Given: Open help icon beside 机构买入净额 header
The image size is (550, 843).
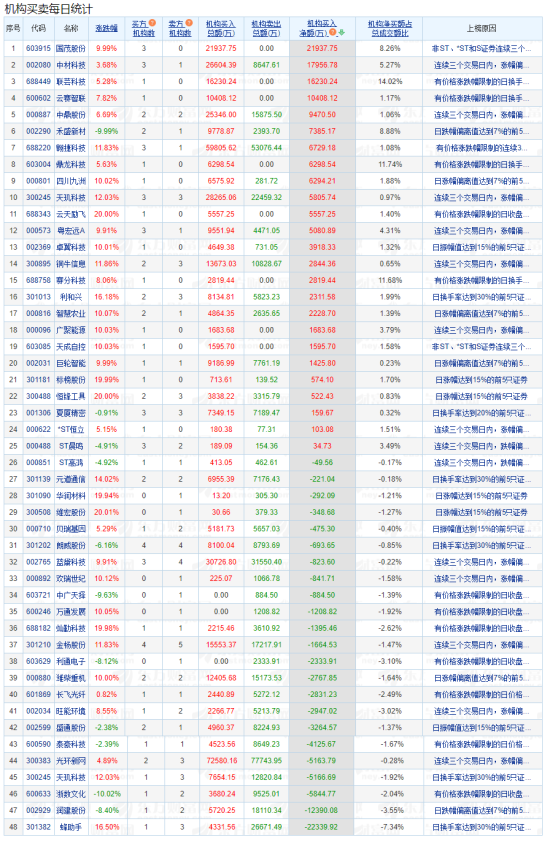Looking at the screenshot, I should point(333,33).
